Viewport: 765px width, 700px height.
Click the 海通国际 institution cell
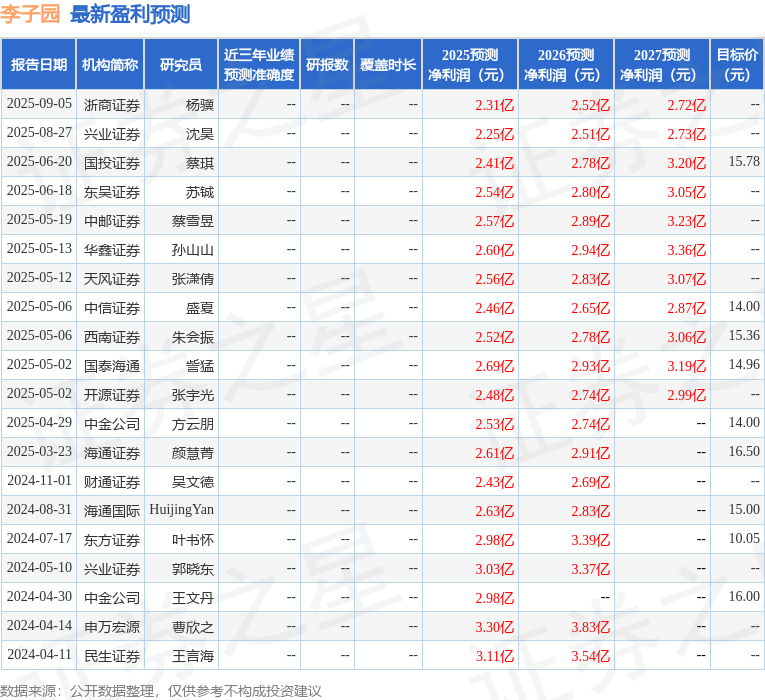point(112,511)
